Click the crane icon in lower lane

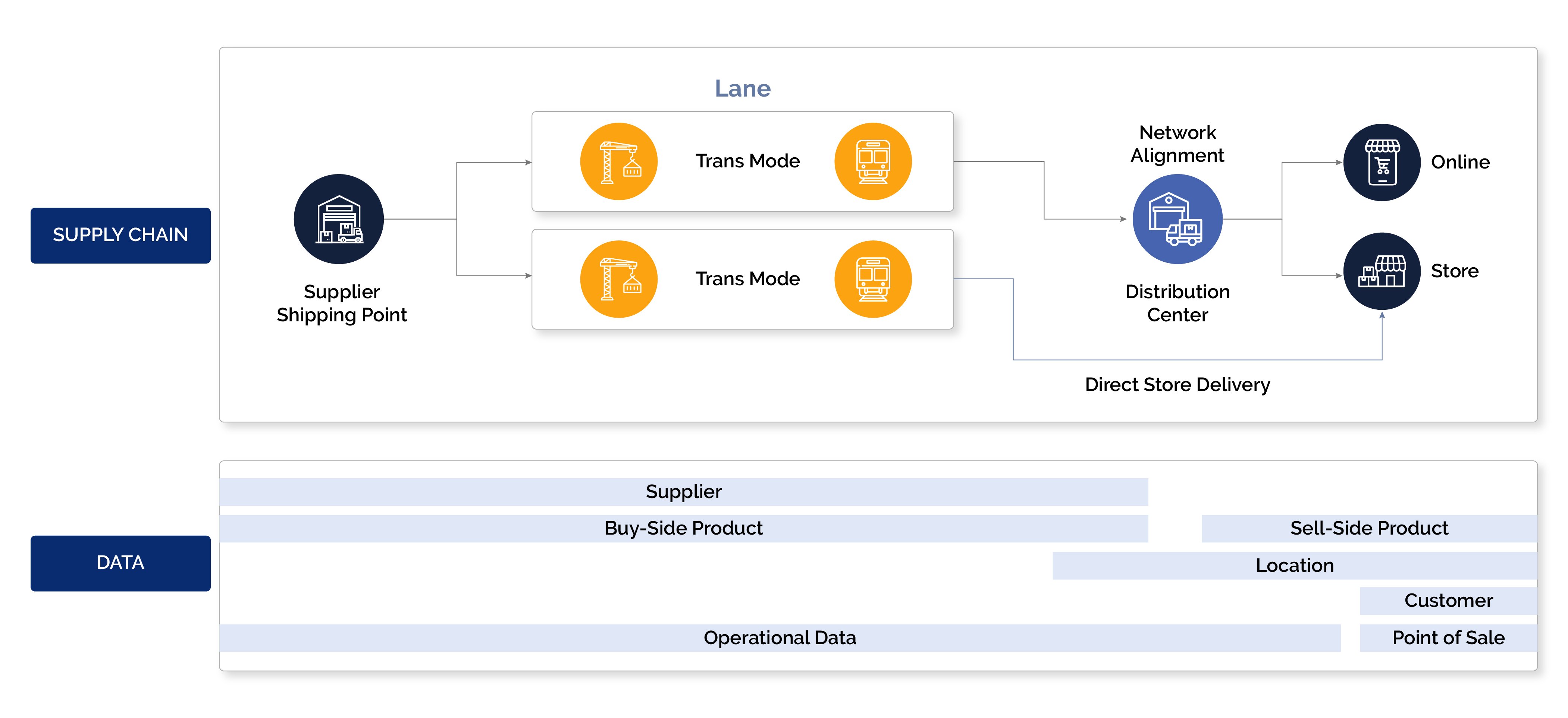[x=618, y=279]
